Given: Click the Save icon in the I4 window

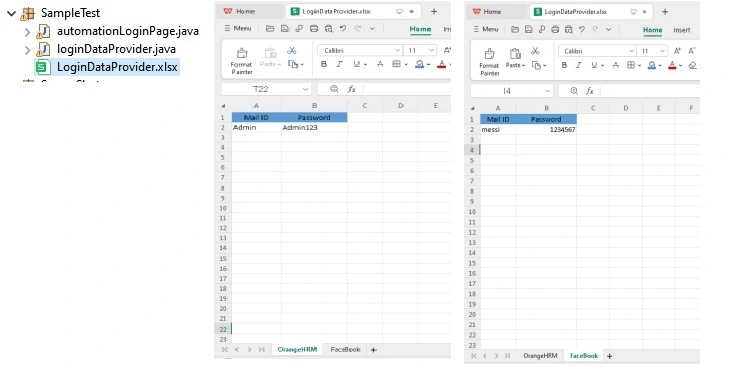Looking at the screenshot, I should 528,29.
